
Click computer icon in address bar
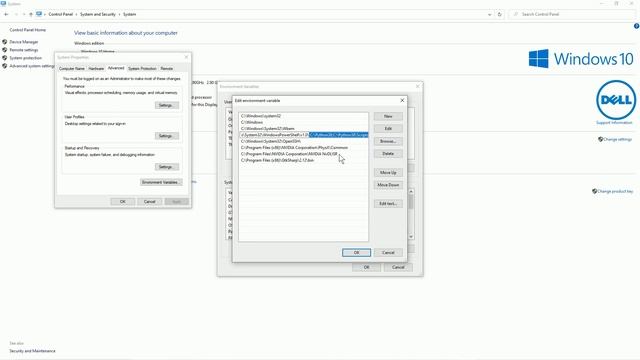pos(39,14)
